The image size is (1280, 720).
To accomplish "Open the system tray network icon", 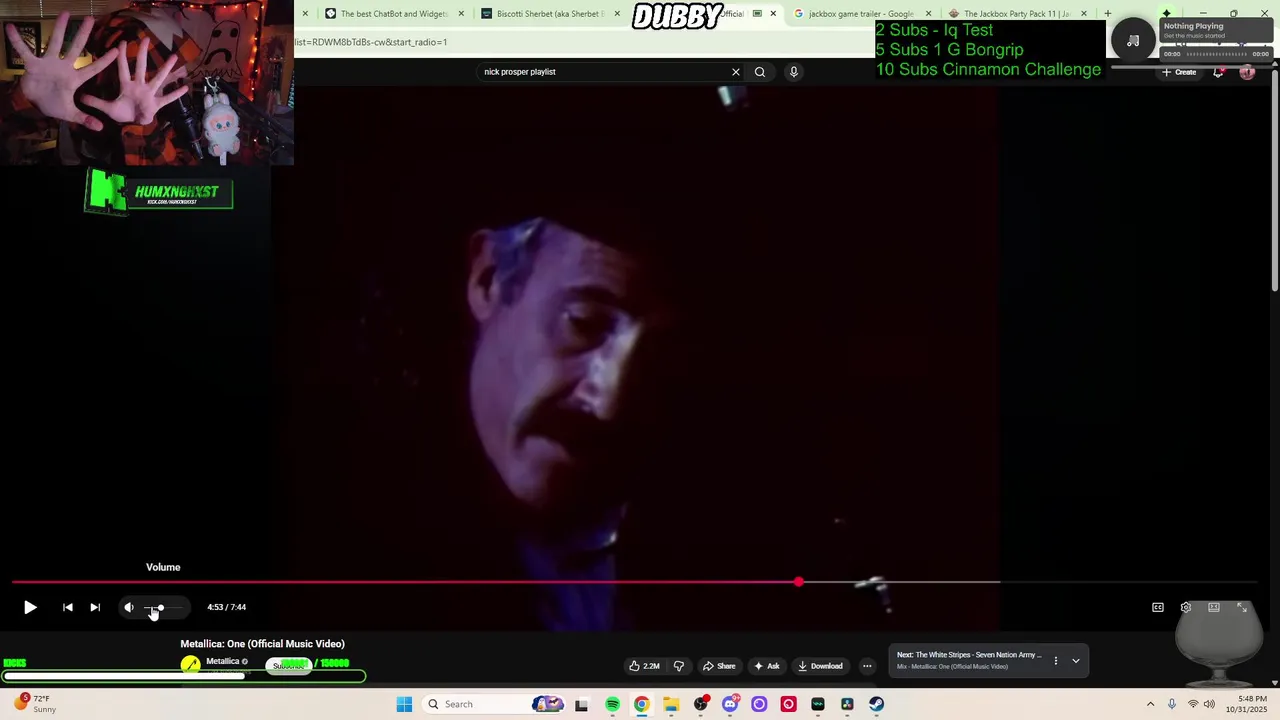I will tap(1193, 704).
